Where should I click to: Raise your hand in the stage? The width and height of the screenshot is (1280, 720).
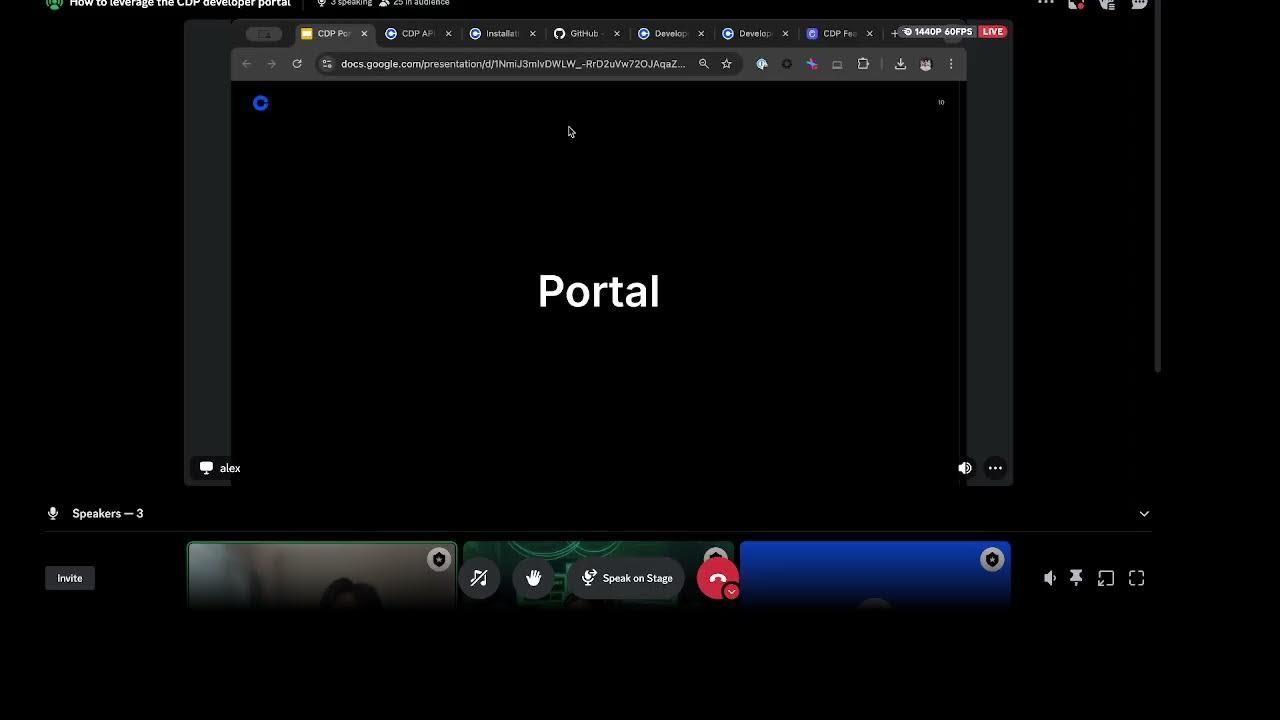coord(533,577)
